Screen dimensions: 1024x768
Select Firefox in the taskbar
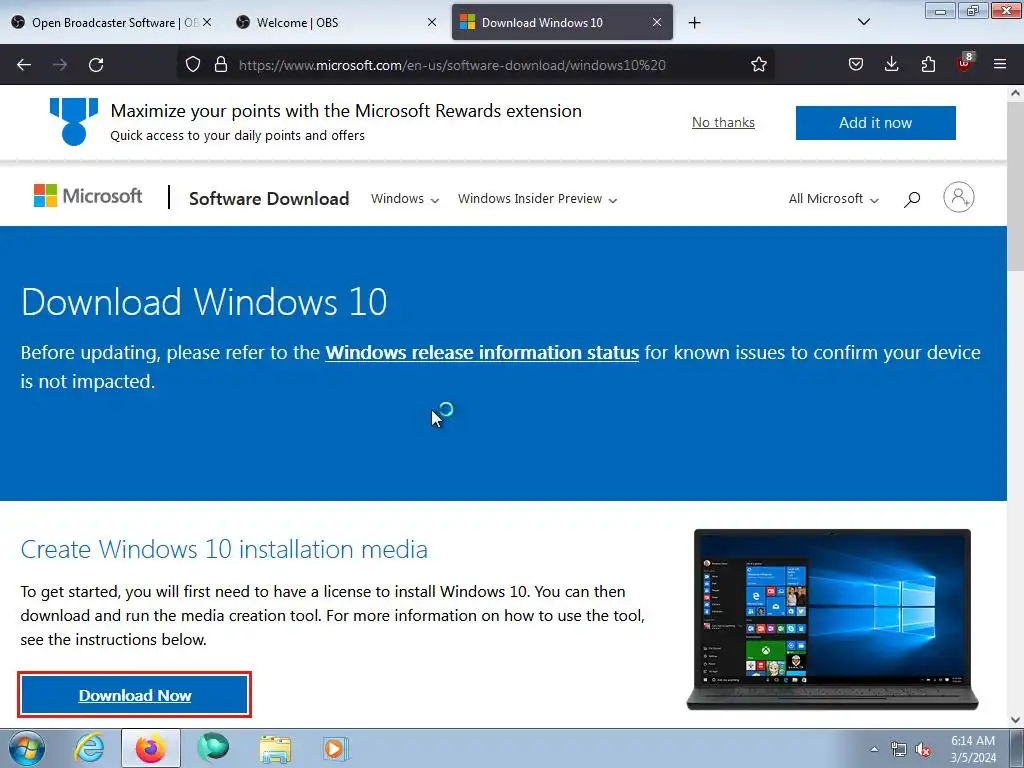[150, 748]
